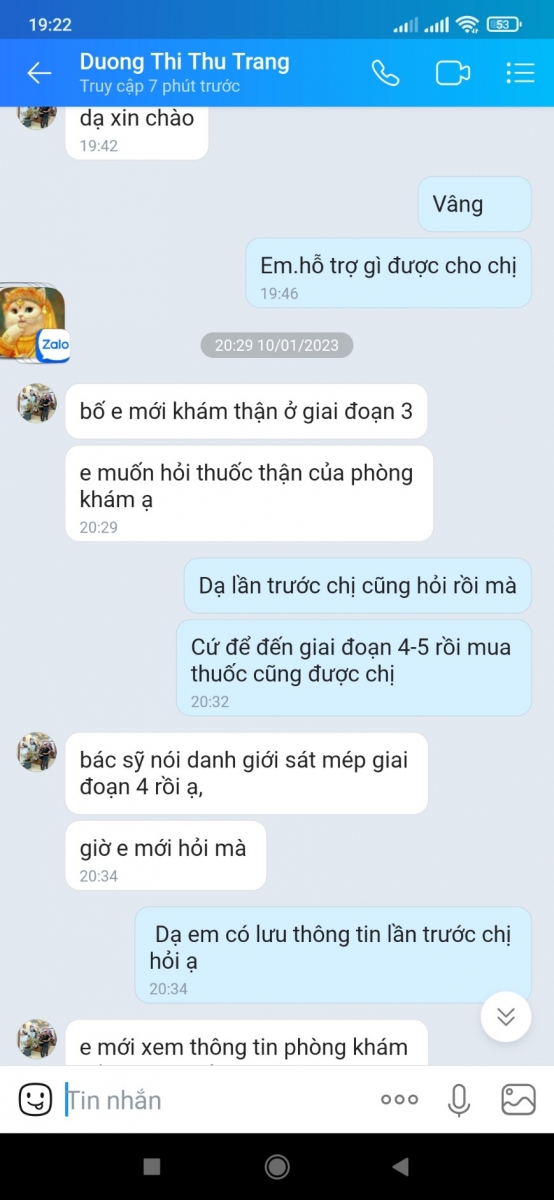Tap the Android recent apps square button
554x1200 pixels.
(152, 1166)
